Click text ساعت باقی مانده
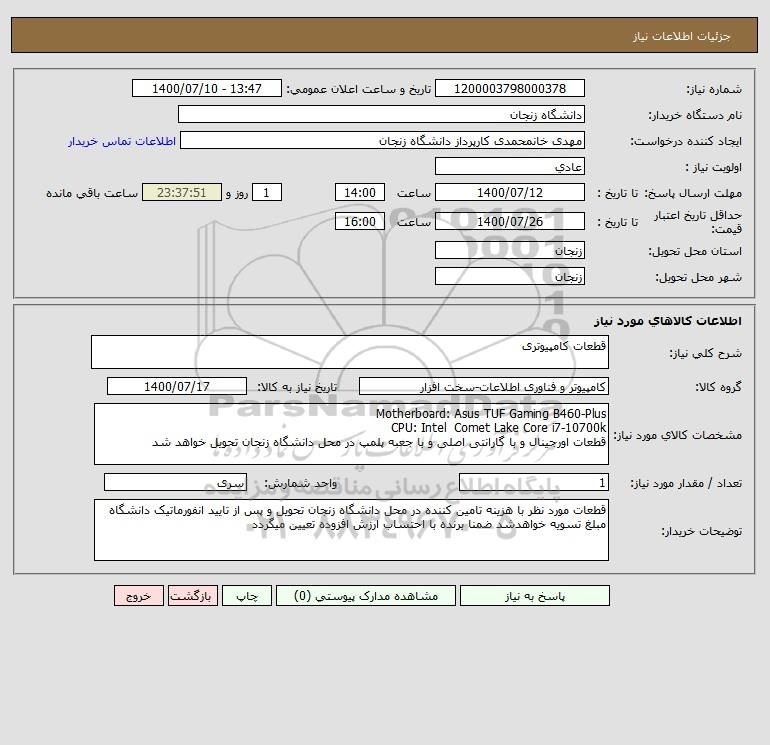Image resolution: width=770 pixels, height=745 pixels. (x=92, y=193)
